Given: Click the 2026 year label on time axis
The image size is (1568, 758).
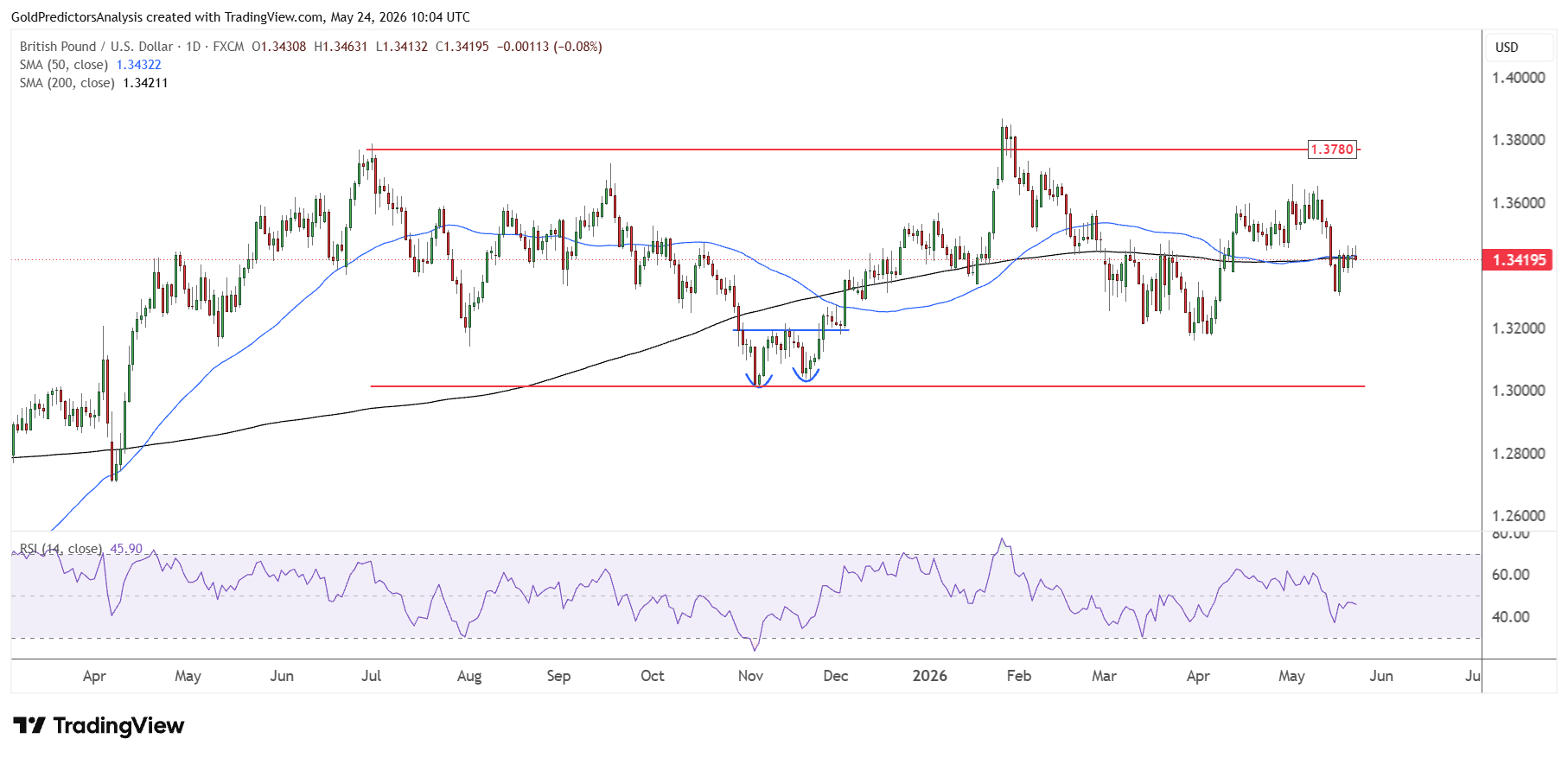Looking at the screenshot, I should (930, 676).
